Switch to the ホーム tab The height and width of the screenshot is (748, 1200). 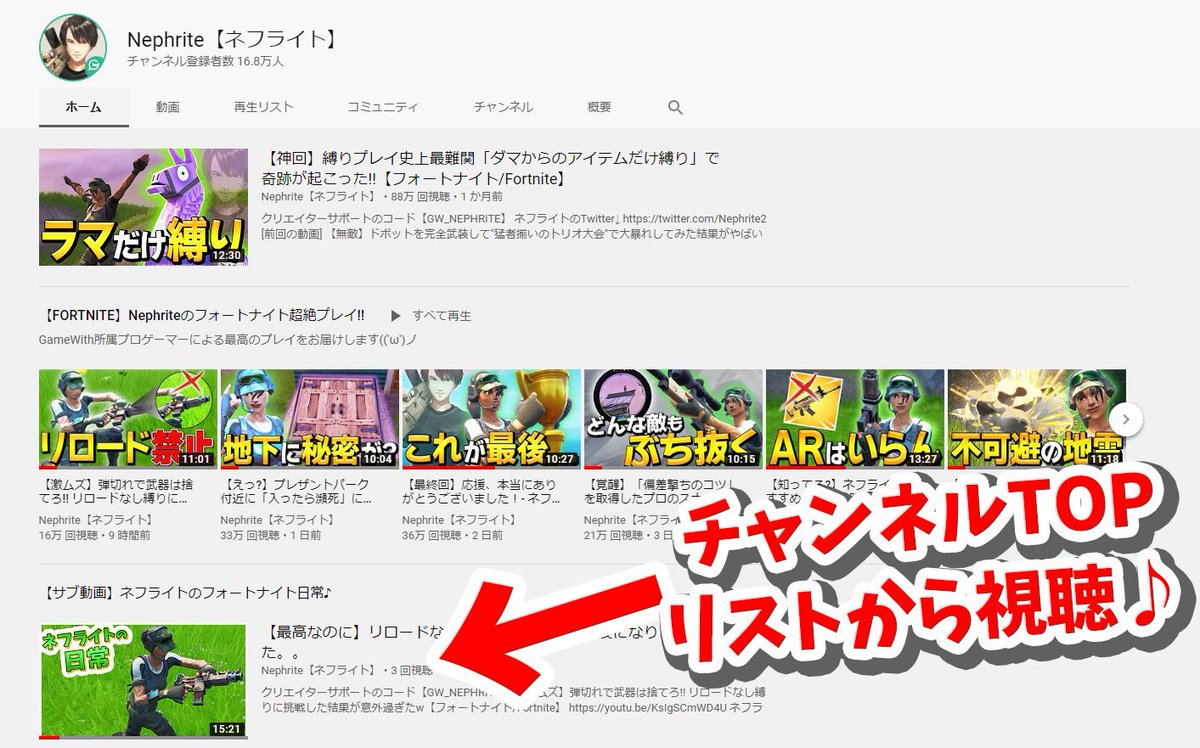pos(83,107)
